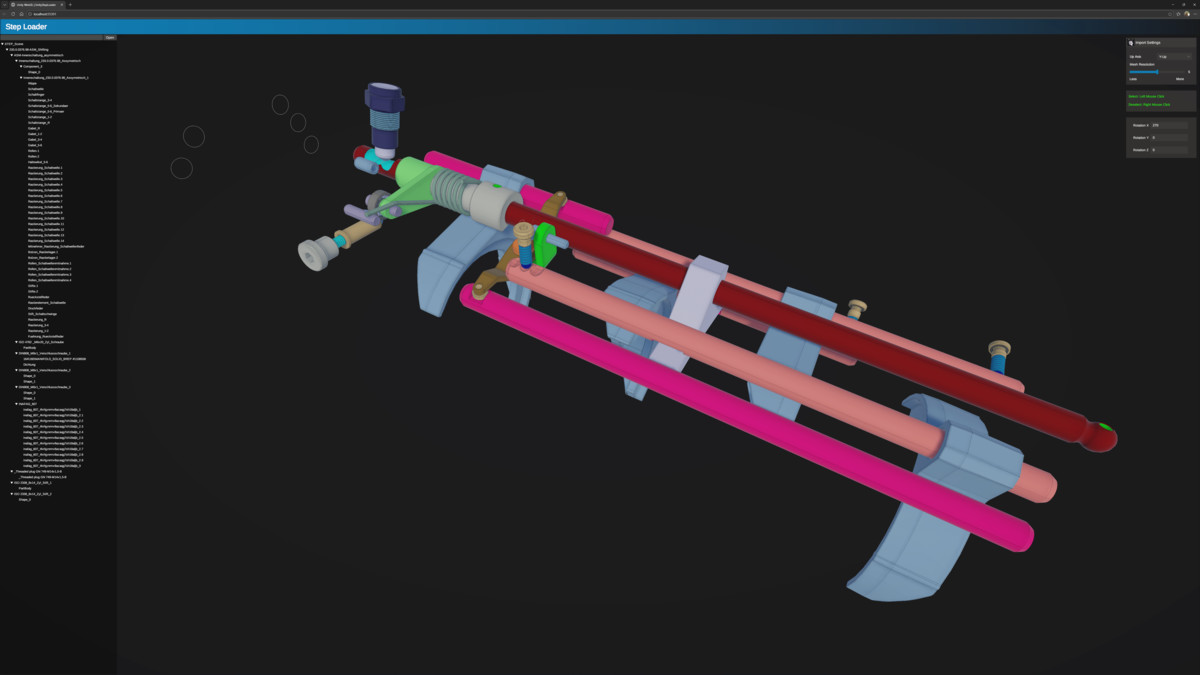Click the Import Settings panel icon

tap(1131, 43)
